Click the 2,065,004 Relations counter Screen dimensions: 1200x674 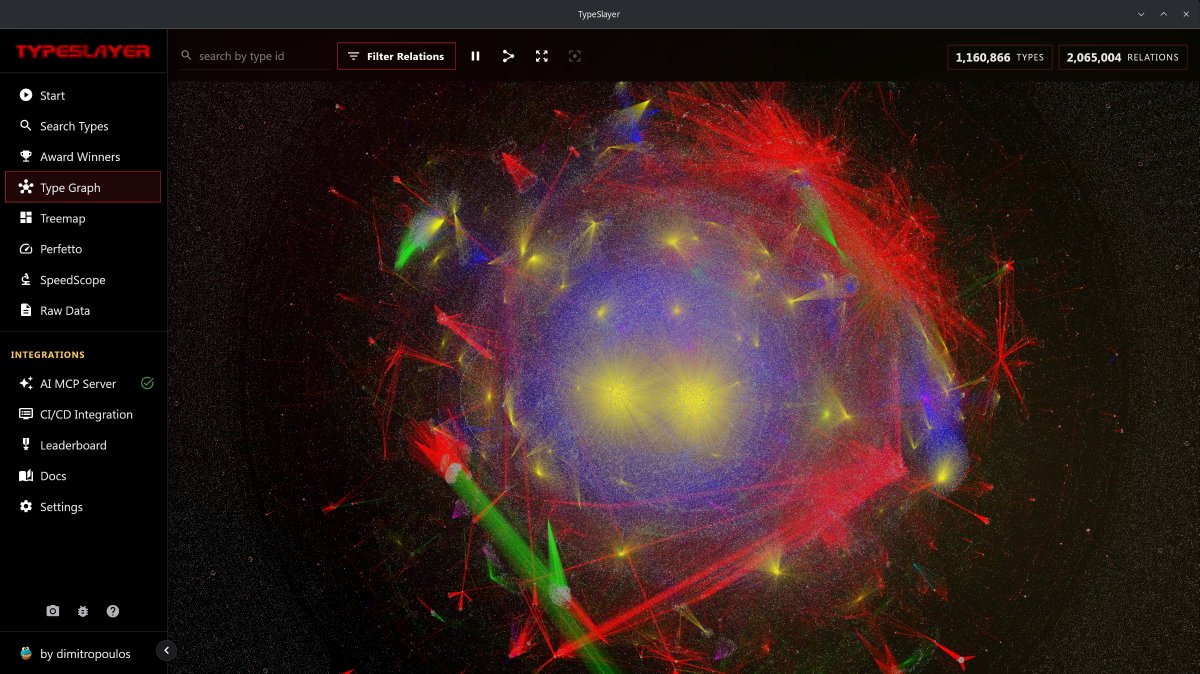1123,57
